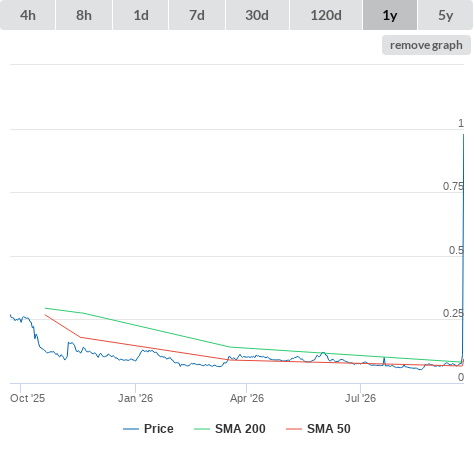The height and width of the screenshot is (455, 474).
Task: Click the green SMA 200 legend swatch
Action: tap(202, 429)
